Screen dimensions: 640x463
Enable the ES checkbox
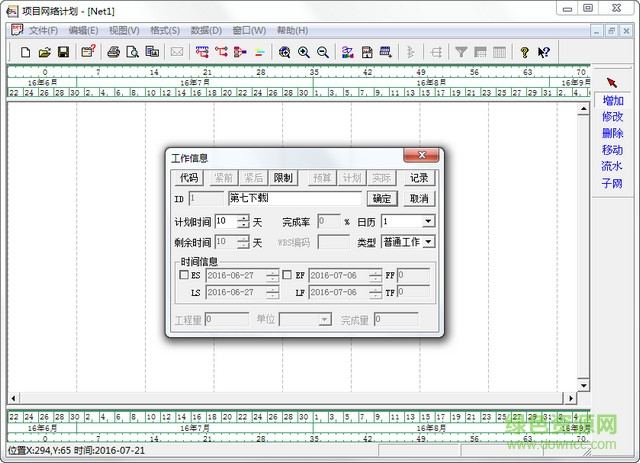click(x=183, y=274)
